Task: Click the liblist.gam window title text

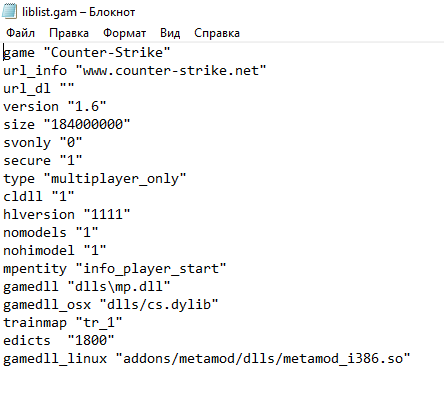Action: 78,12
